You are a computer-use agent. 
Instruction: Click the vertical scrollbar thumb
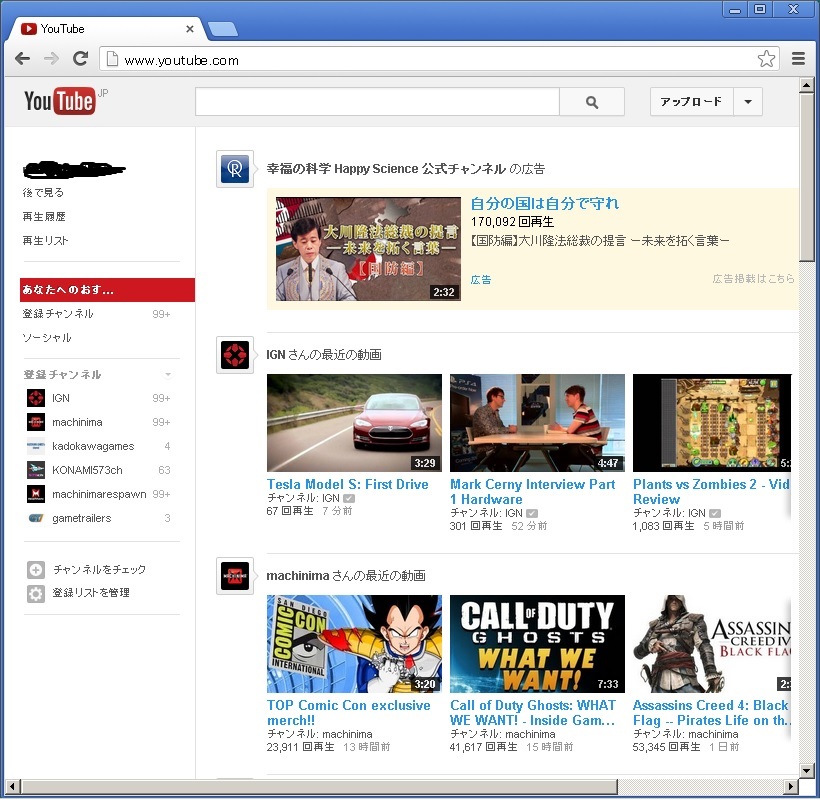[806, 177]
